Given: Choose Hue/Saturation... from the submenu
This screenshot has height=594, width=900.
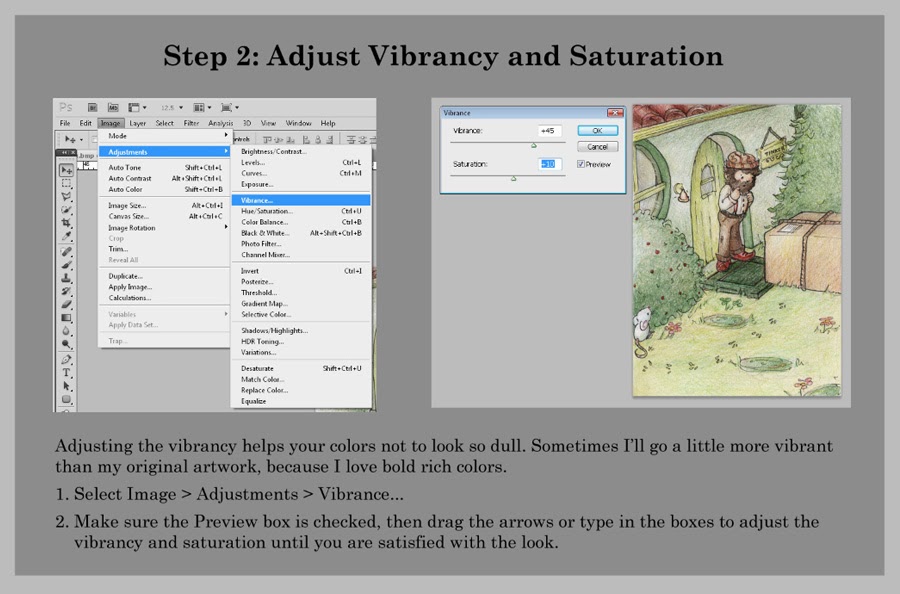Looking at the screenshot, I should (301, 211).
